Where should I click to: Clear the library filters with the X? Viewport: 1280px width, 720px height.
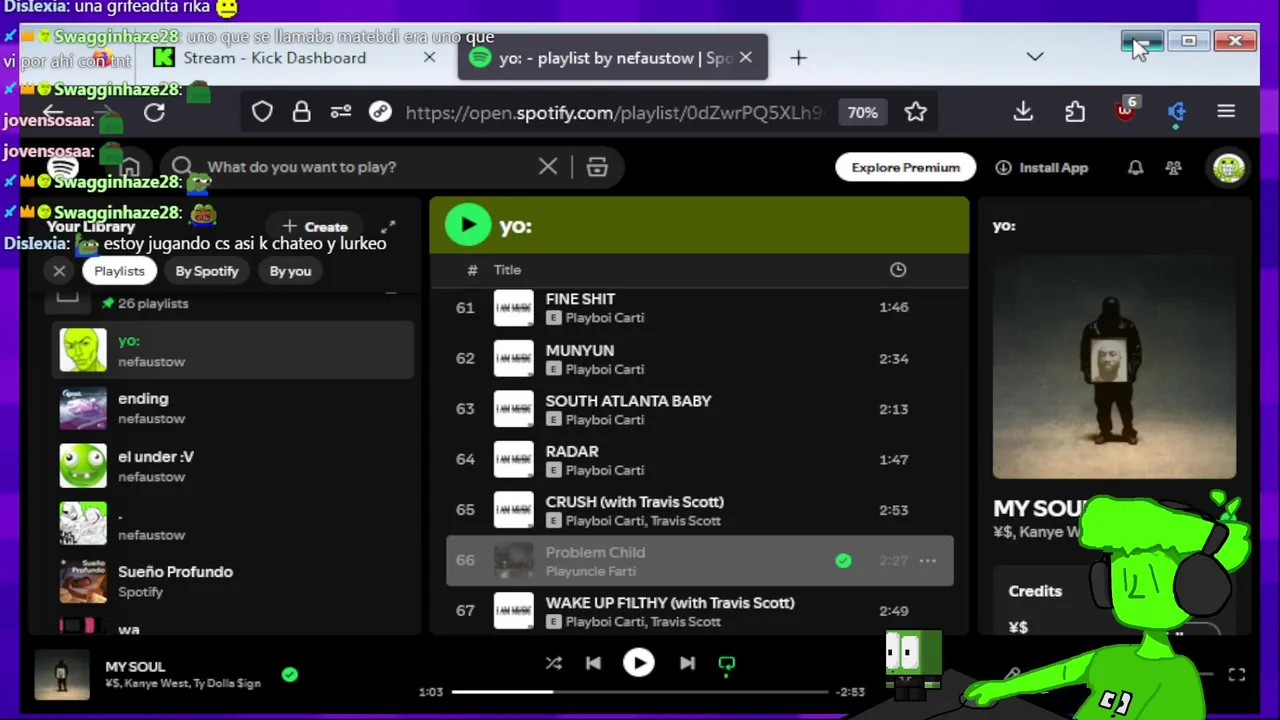[x=59, y=271]
